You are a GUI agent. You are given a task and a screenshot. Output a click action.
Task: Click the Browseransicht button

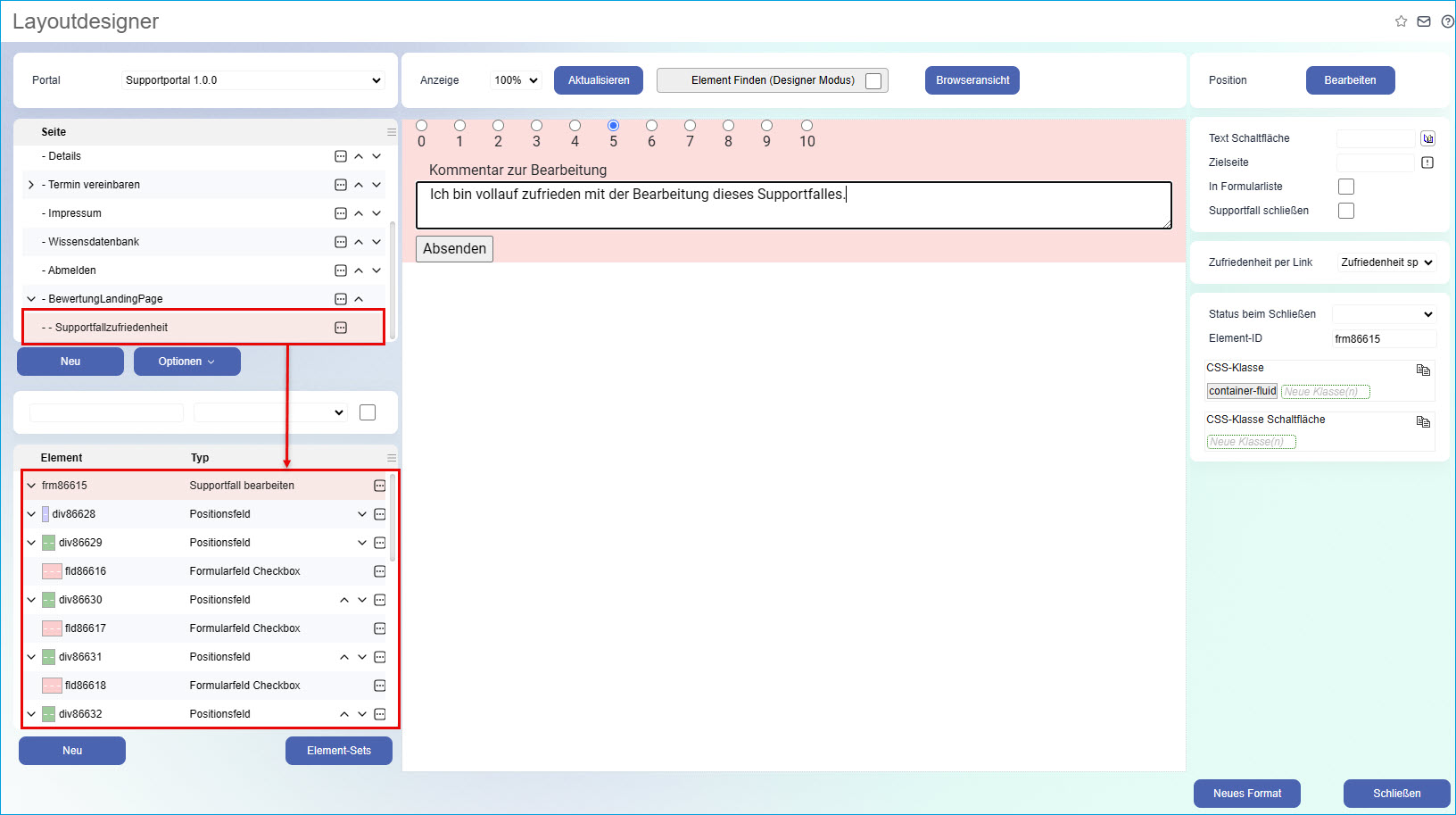pyautogui.click(x=972, y=80)
